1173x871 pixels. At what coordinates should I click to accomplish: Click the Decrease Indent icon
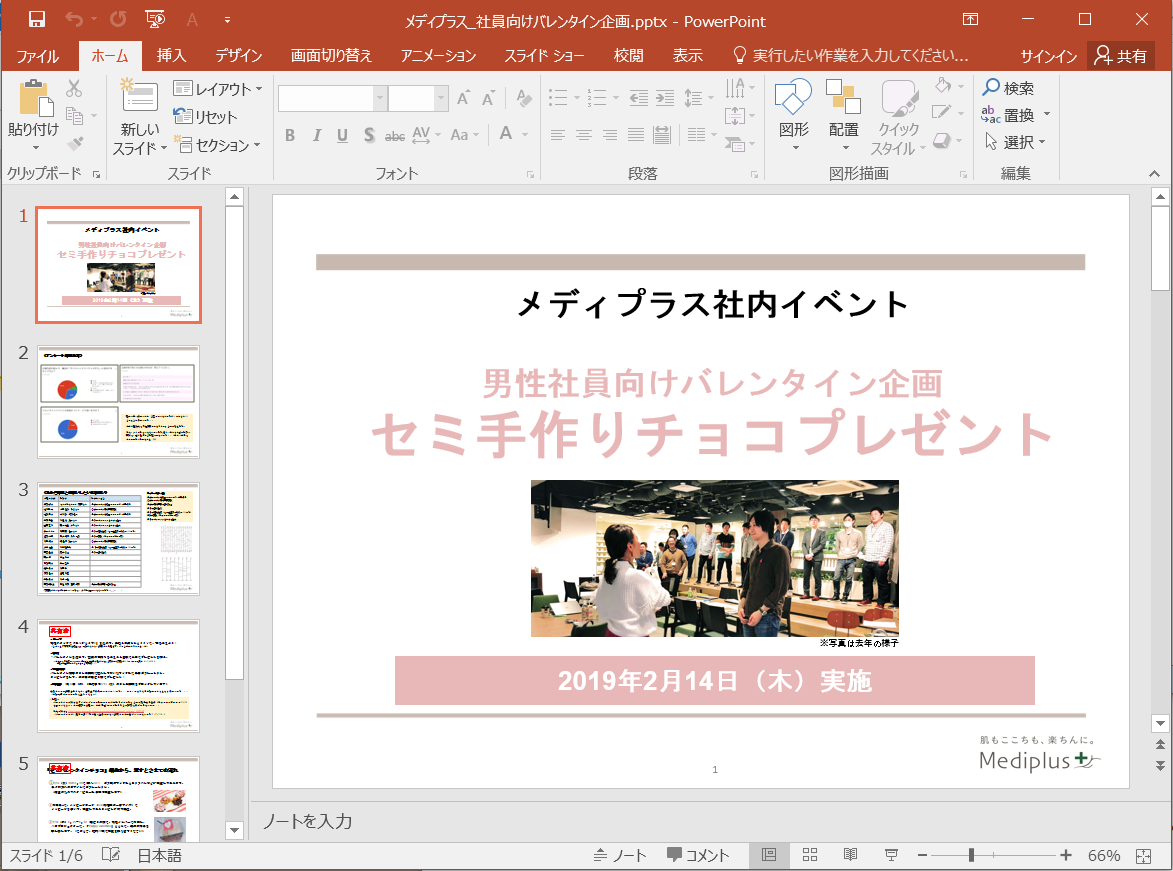(x=638, y=97)
